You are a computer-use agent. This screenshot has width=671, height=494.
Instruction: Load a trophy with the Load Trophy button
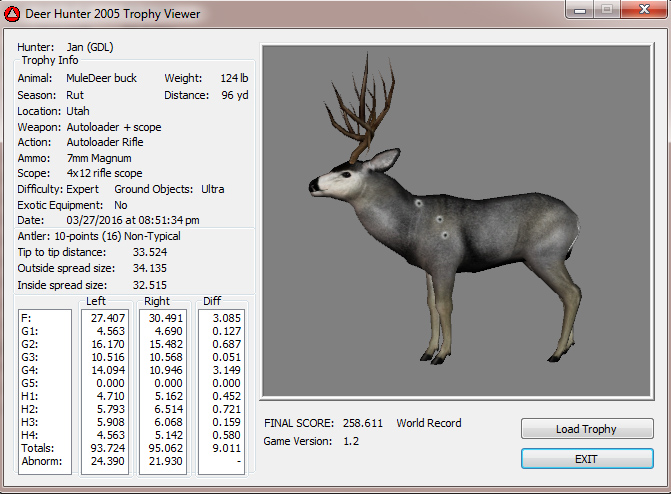point(586,429)
